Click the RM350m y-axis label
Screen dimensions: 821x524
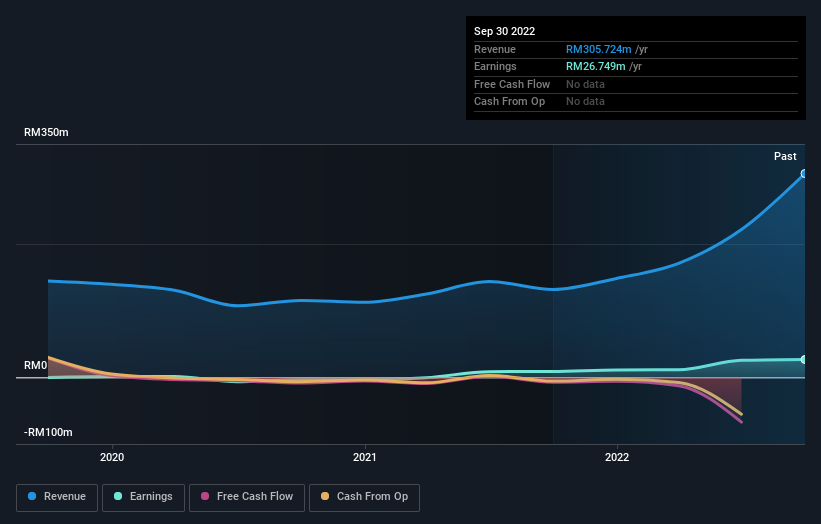[x=46, y=132]
